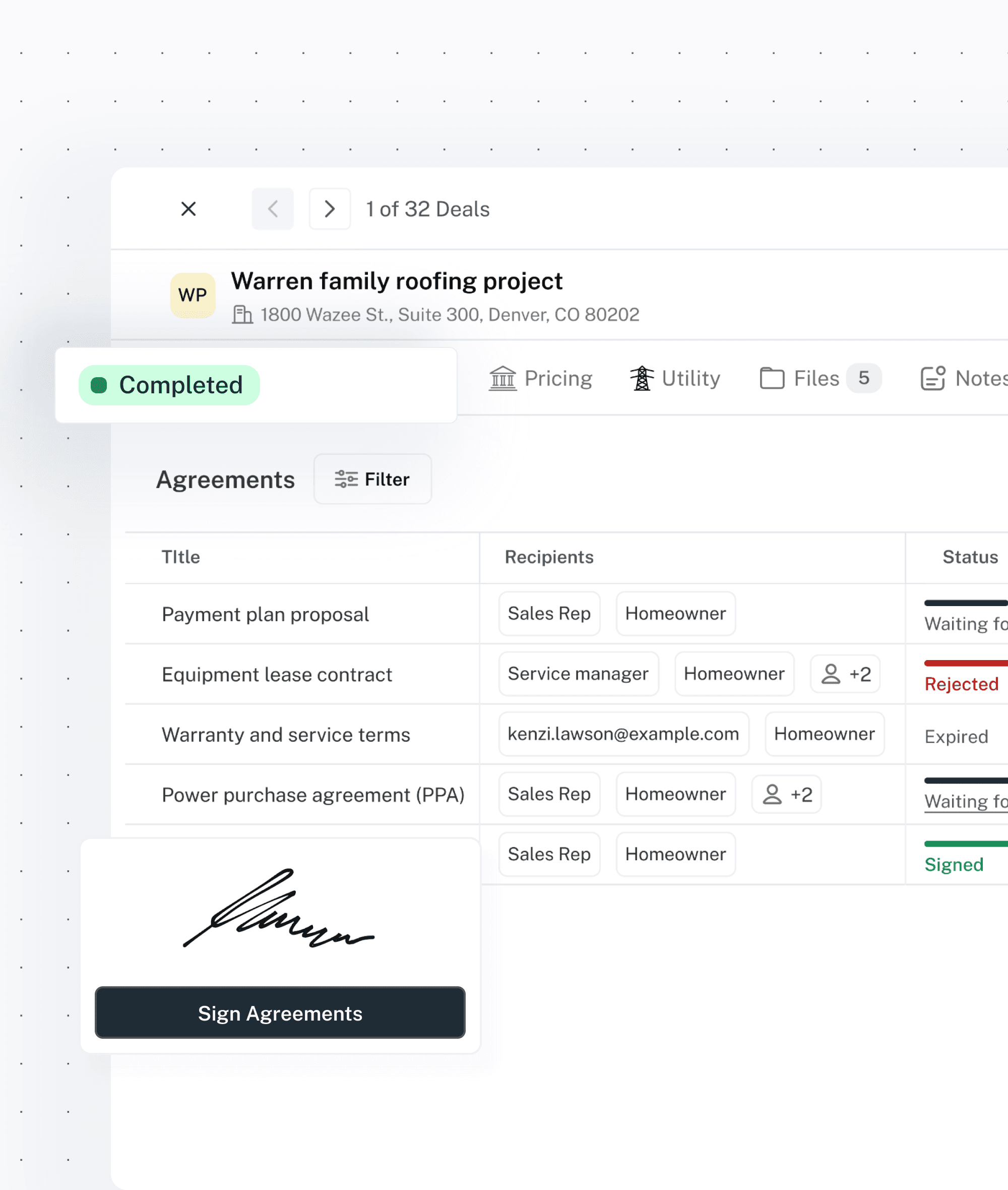The height and width of the screenshot is (1190, 1008).
Task: Close the deal panel with X icon
Action: (x=188, y=209)
